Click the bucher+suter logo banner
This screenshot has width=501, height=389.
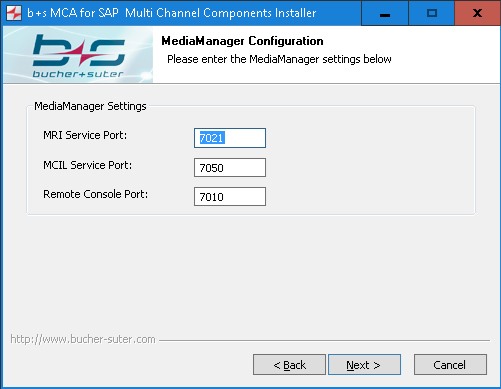[78, 55]
